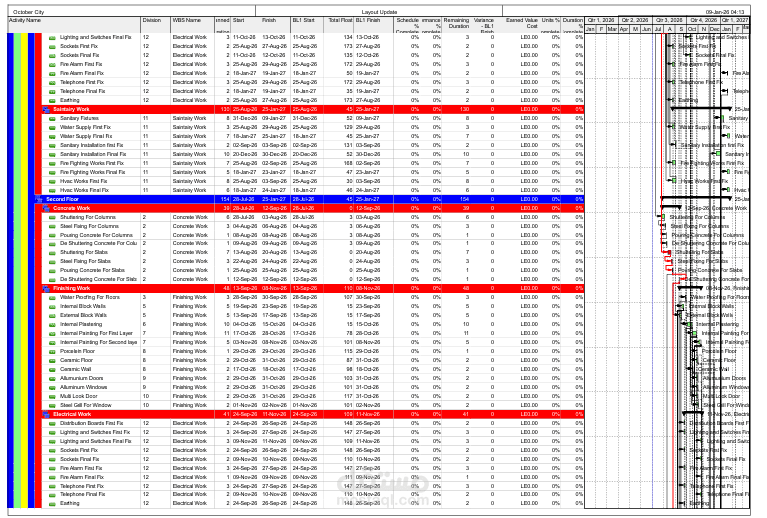Viewport: 767px width, 518px height.
Task: Click the Qtr 1, 2027 timescale header
Action: click(x=734, y=20)
